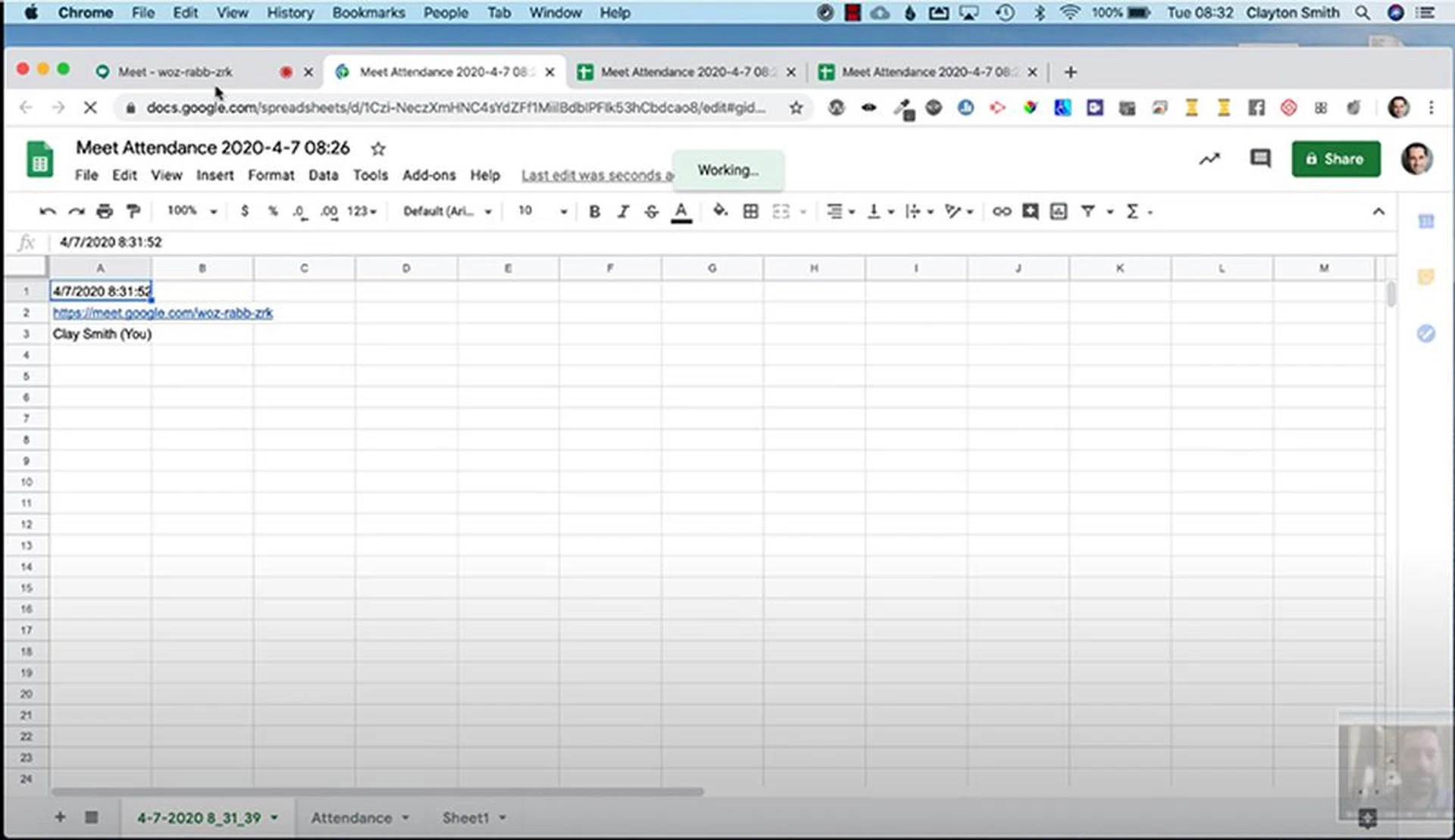Viewport: 1455px width, 840px height.
Task: Open the text color picker
Action: [681, 211]
